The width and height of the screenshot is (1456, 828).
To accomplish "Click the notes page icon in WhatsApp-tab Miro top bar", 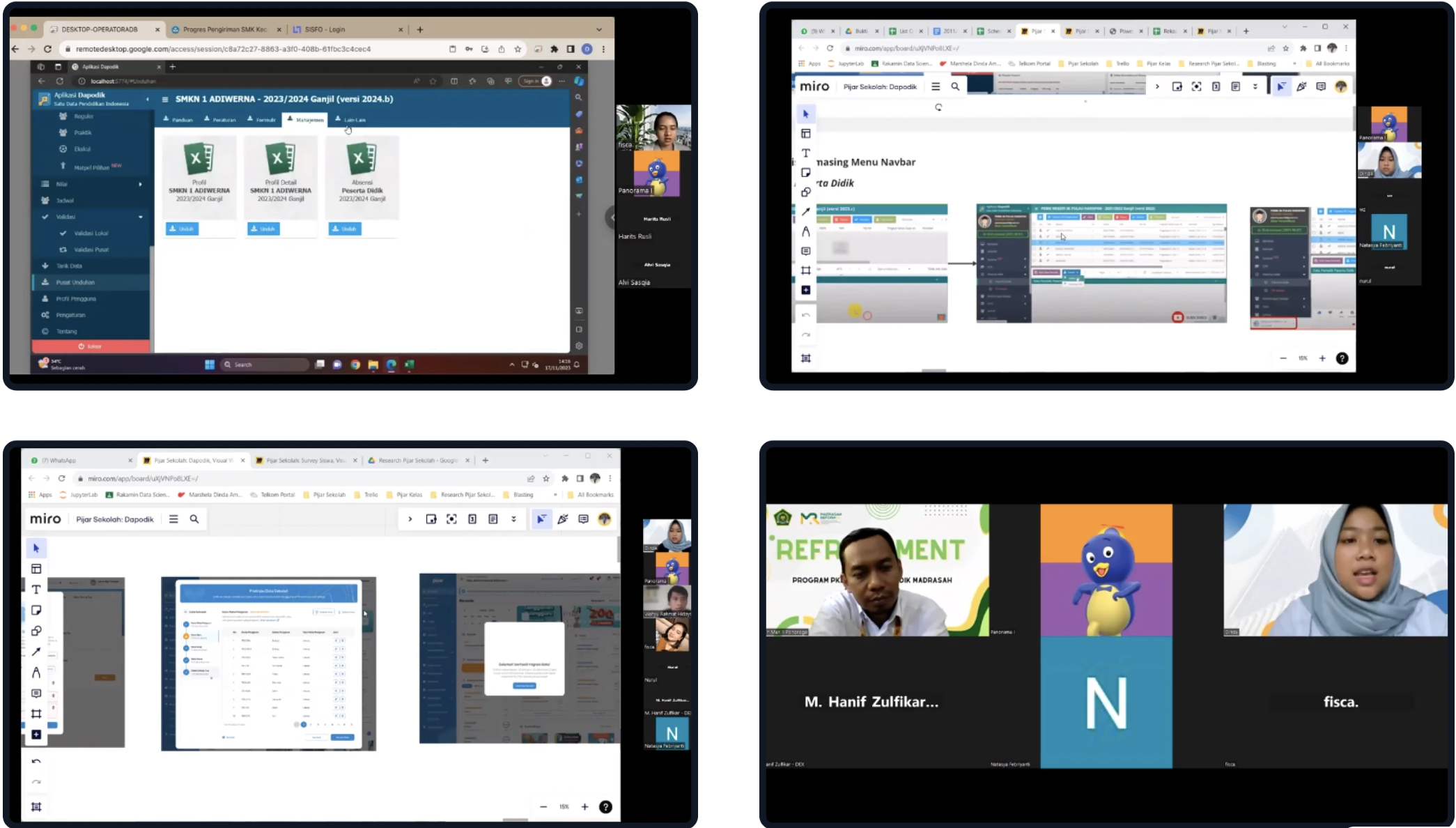I will point(493,519).
